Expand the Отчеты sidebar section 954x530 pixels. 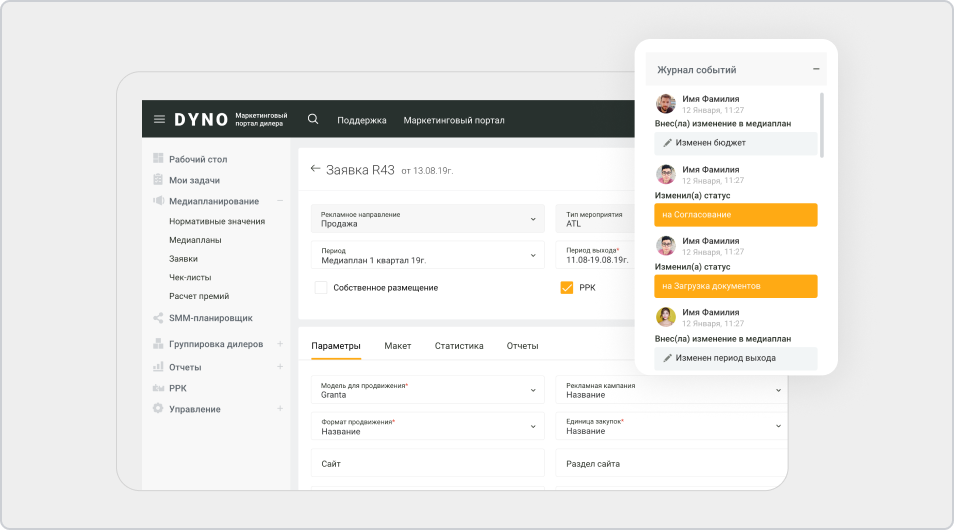pos(280,367)
